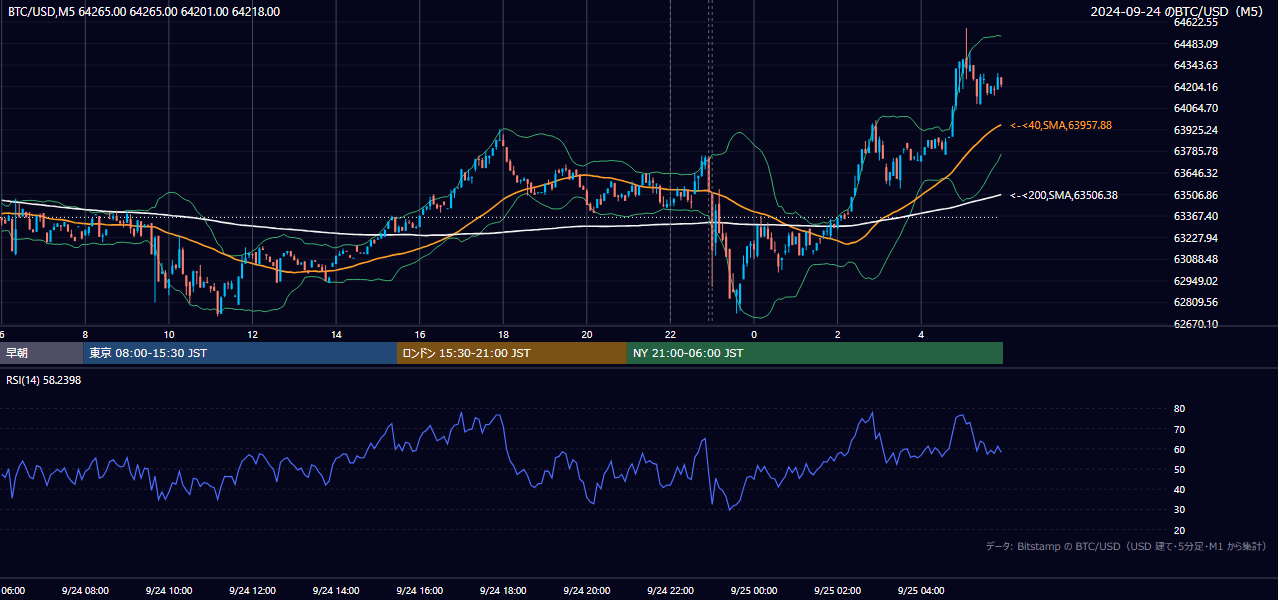Screen dimensions: 1278x600
Task: Click hour tick '4' under the candlestick chart
Action: (x=921, y=335)
